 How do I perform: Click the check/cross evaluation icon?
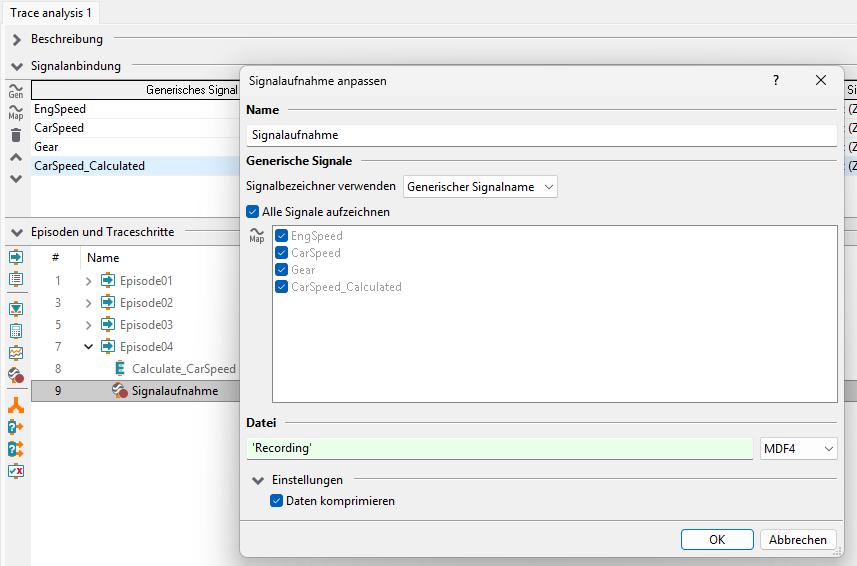(16, 471)
